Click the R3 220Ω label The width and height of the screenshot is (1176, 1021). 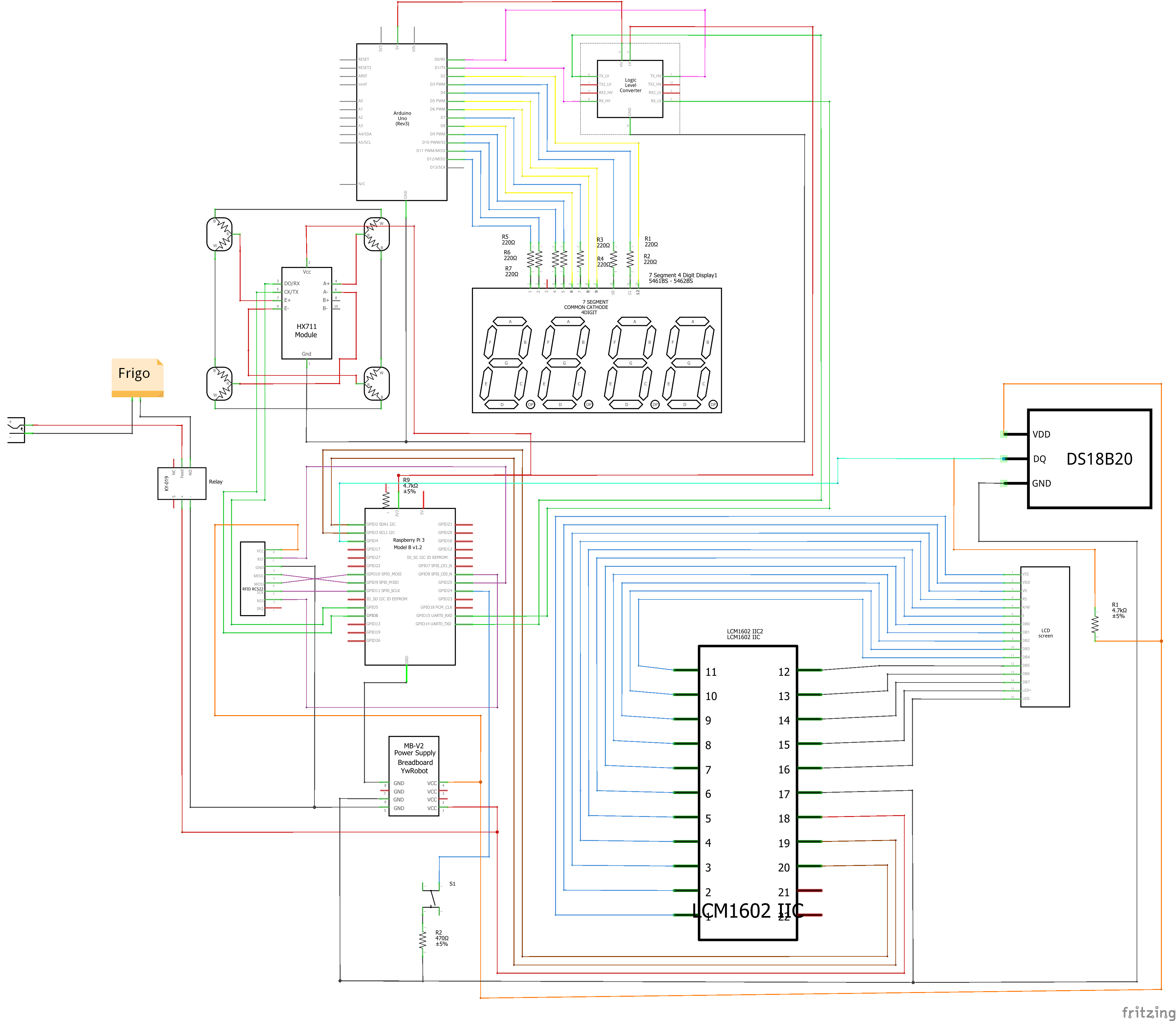point(603,243)
